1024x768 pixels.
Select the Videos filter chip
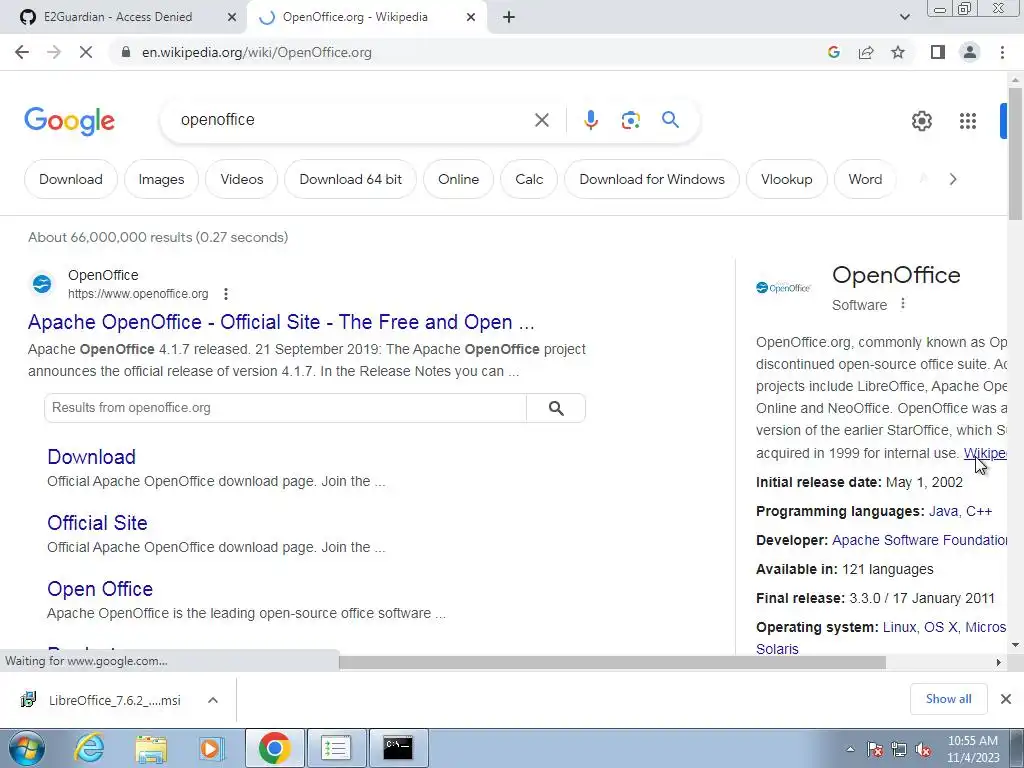[242, 179]
